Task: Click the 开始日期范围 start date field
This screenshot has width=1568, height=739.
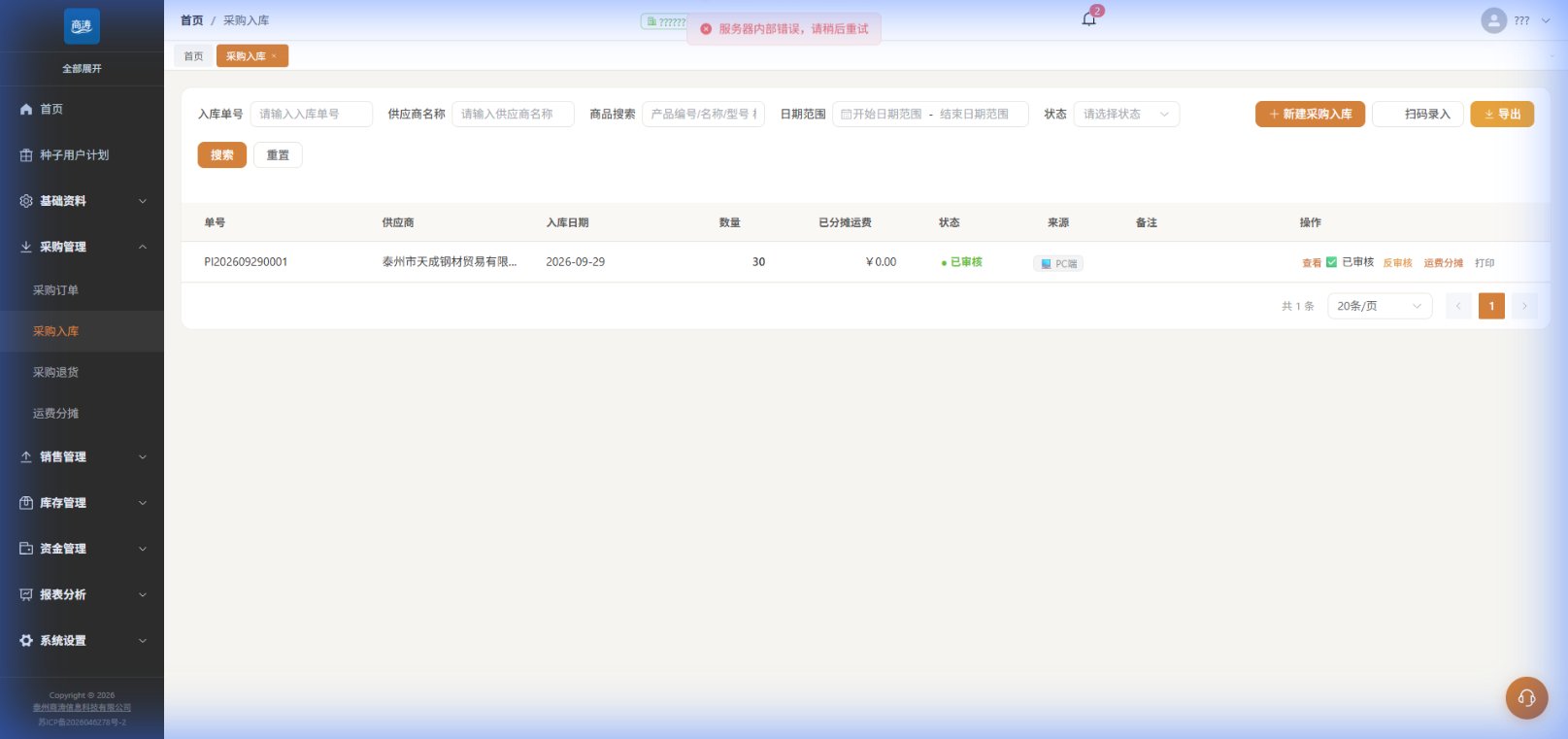Action: point(886,115)
